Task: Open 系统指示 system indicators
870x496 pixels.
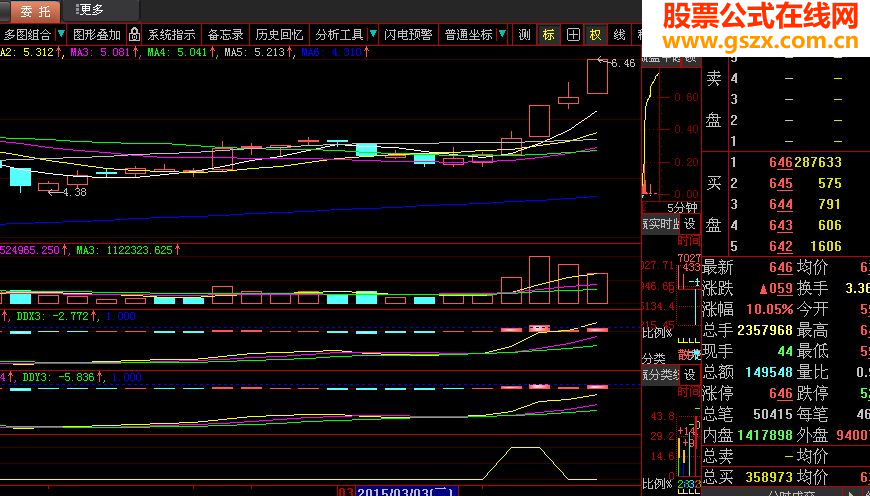Action: pos(171,35)
